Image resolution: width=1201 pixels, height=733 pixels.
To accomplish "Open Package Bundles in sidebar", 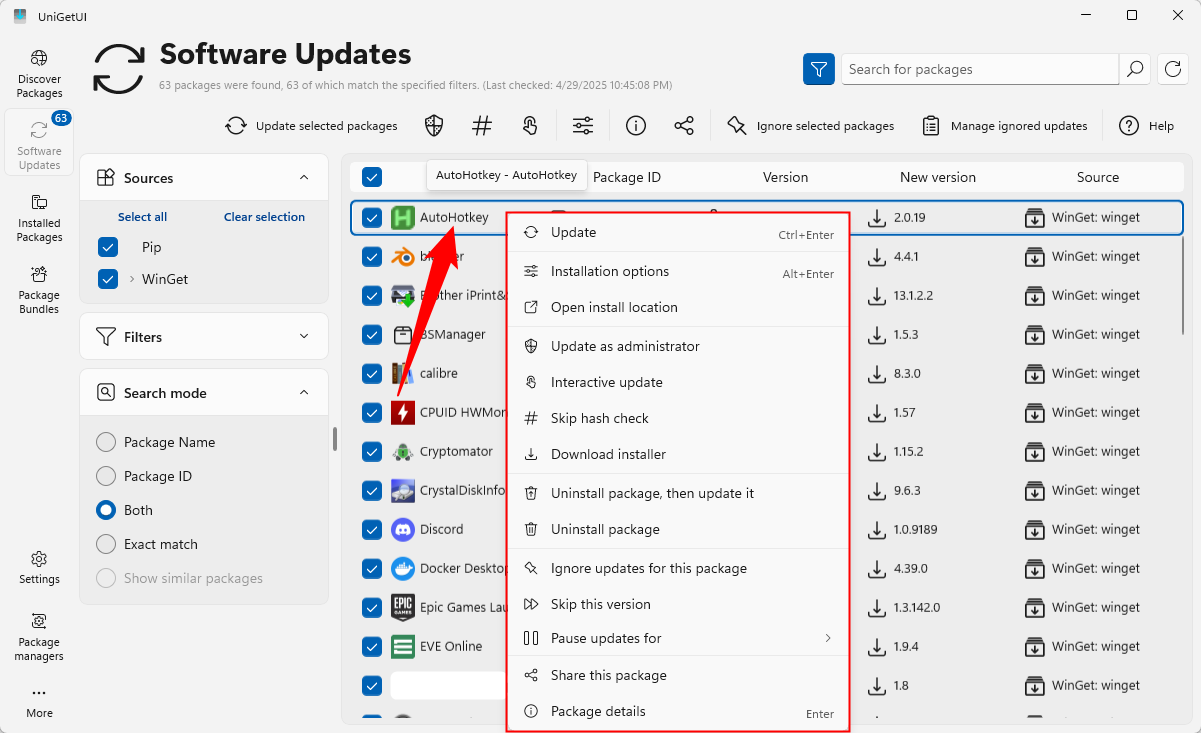I will pos(39,289).
